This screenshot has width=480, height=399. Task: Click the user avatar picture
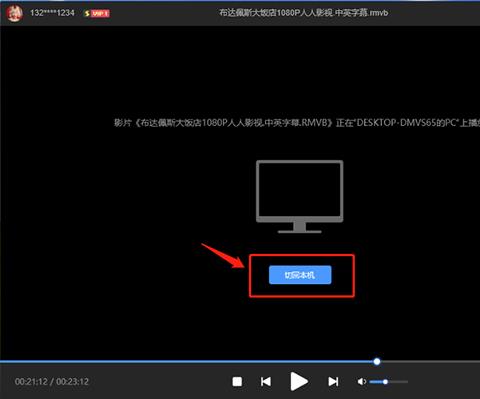pyautogui.click(x=14, y=13)
